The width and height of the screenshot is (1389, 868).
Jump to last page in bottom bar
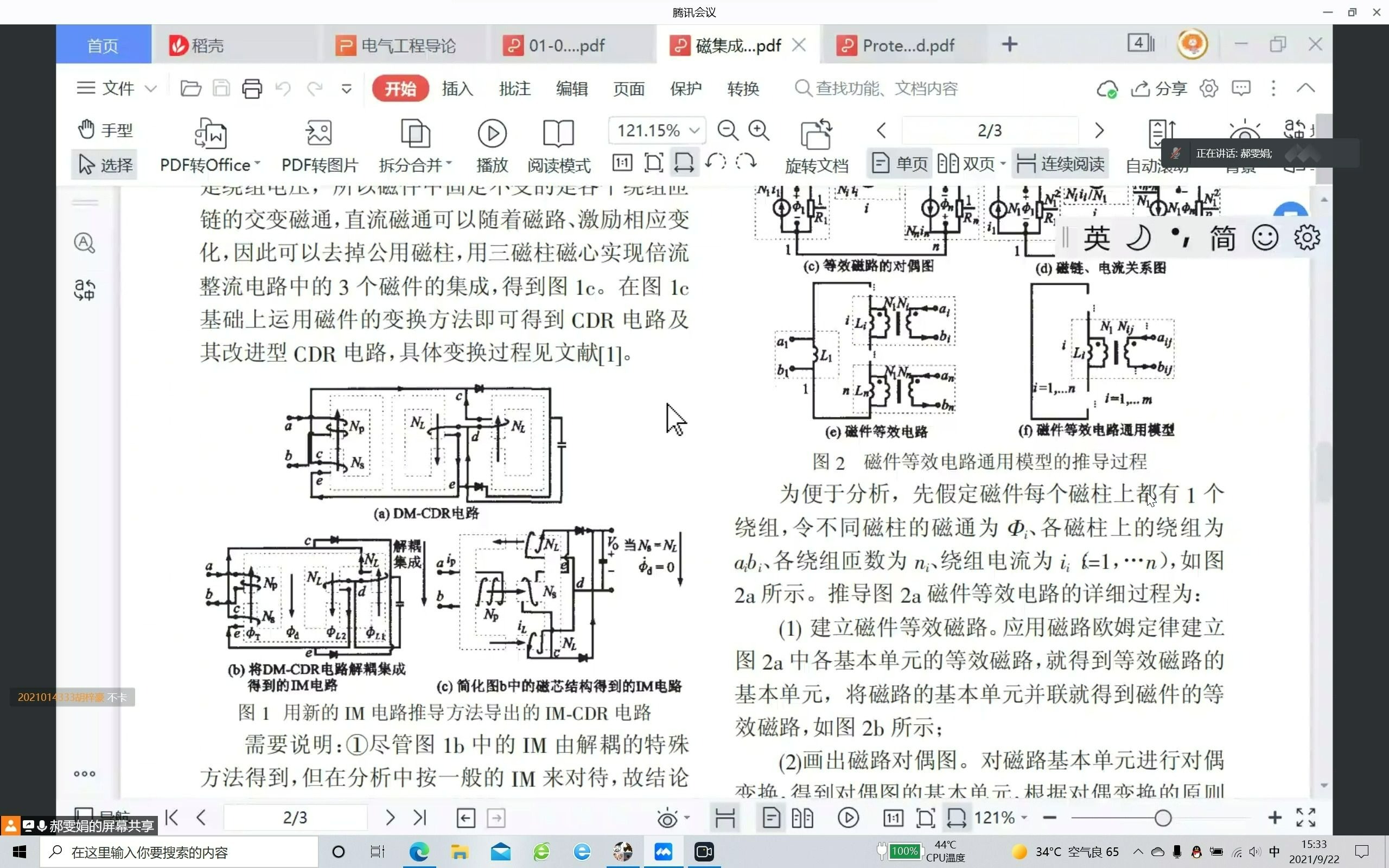tap(419, 817)
